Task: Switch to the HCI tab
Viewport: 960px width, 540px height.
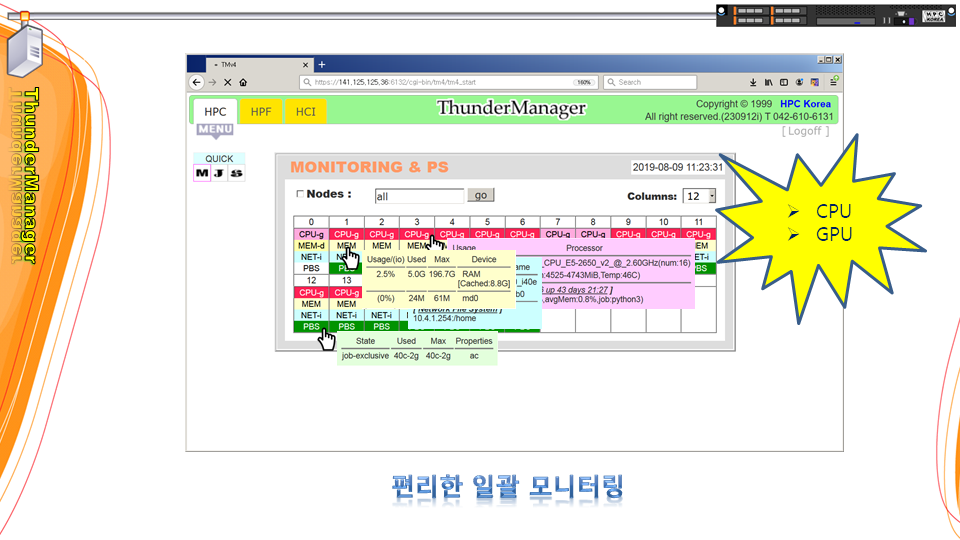Action: (306, 111)
